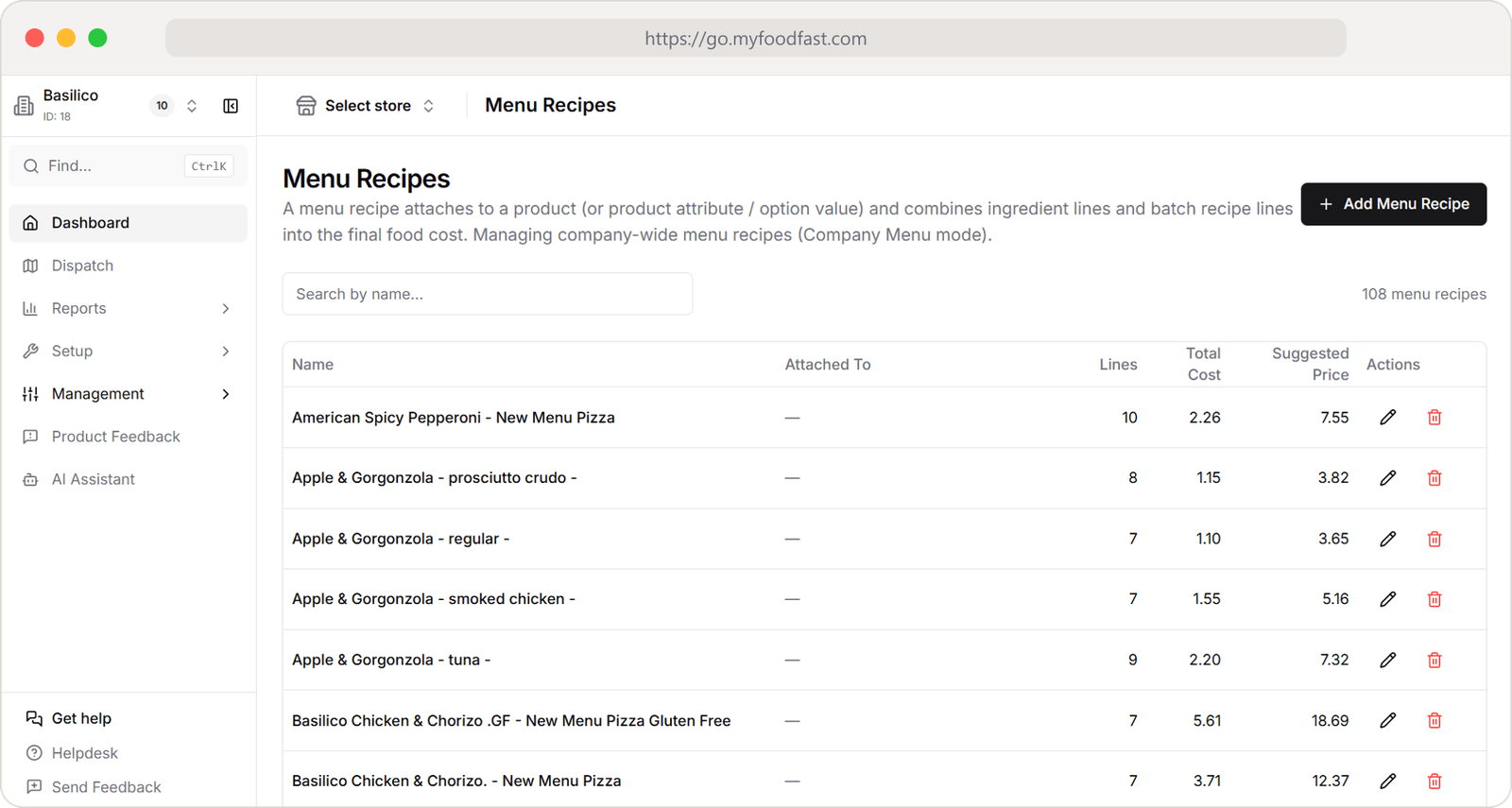
Task: Delete Apple & Gorgonzola smoked chicken recipe
Action: click(x=1435, y=599)
